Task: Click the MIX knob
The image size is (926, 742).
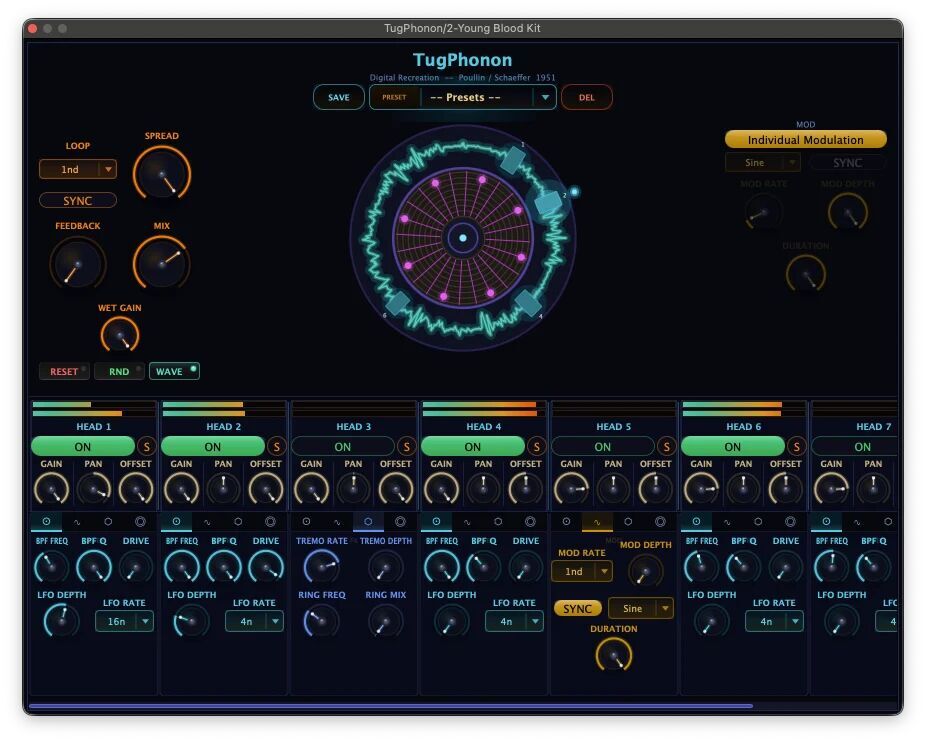Action: pos(161,263)
